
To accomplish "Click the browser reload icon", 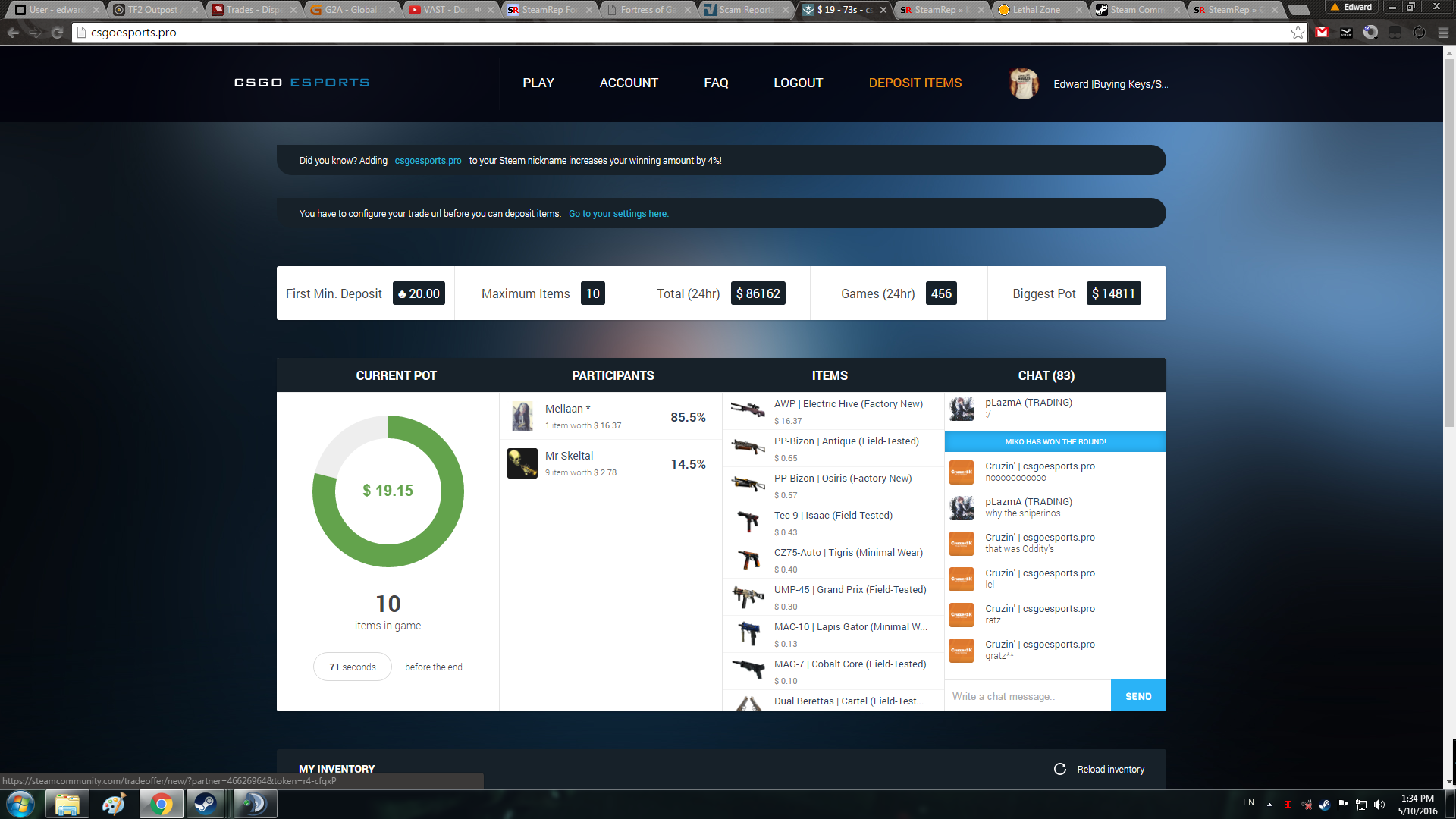I will pyautogui.click(x=57, y=33).
